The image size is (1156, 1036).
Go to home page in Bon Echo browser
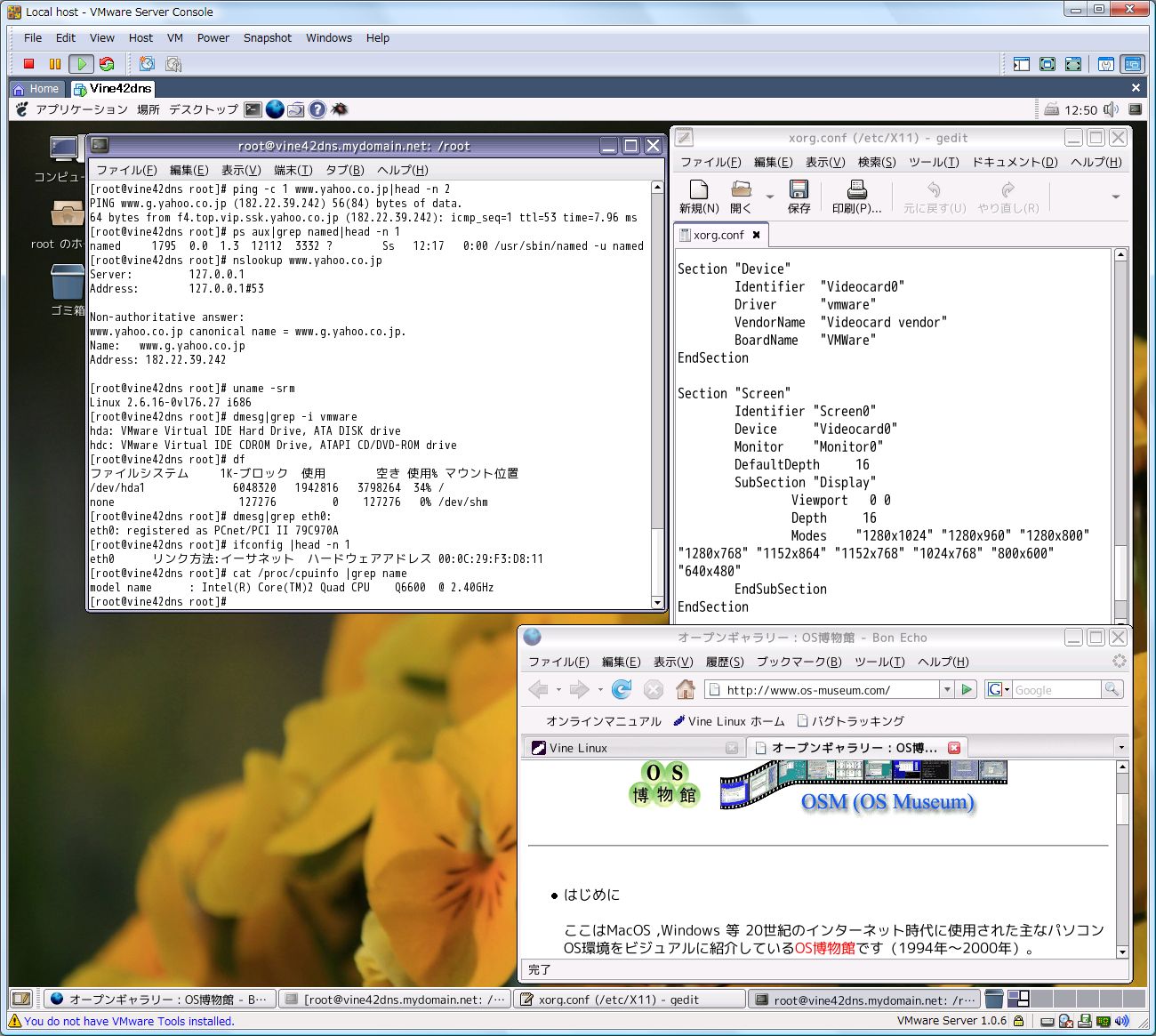click(685, 689)
